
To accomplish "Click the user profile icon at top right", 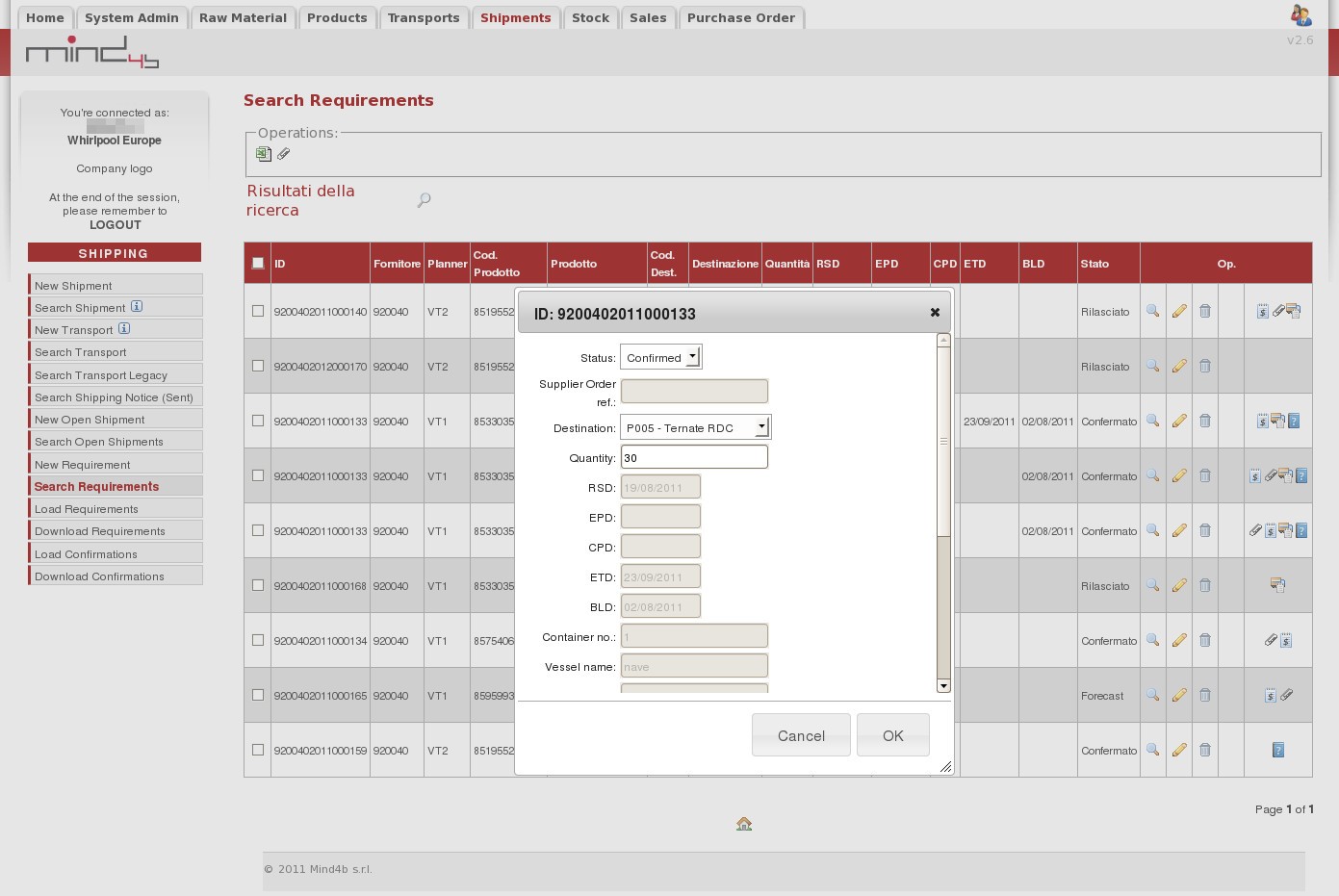I will [1300, 14].
